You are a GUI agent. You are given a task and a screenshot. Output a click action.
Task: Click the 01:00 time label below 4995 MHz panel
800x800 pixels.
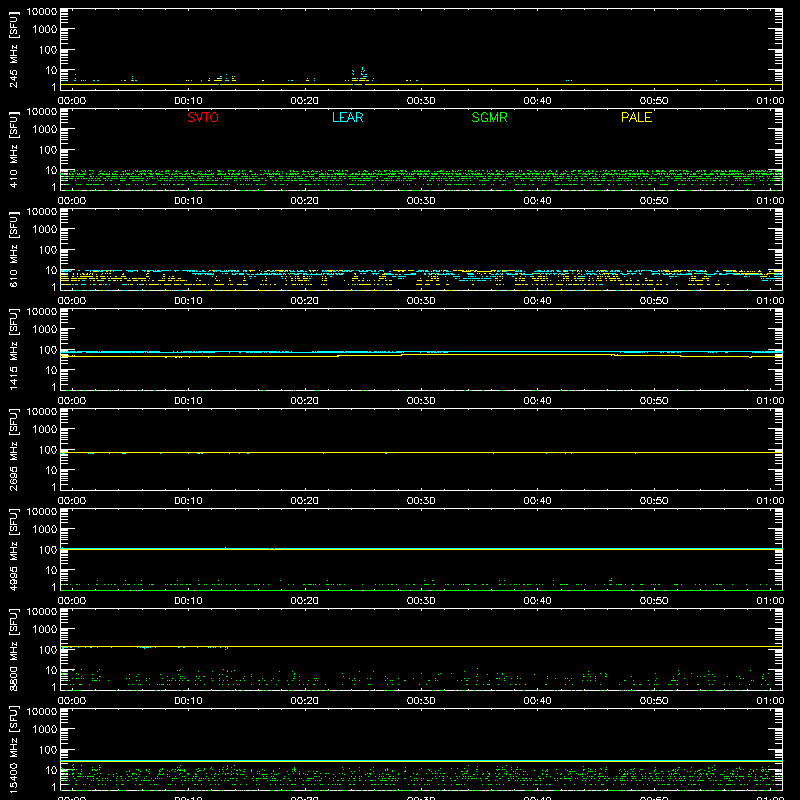pos(770,601)
